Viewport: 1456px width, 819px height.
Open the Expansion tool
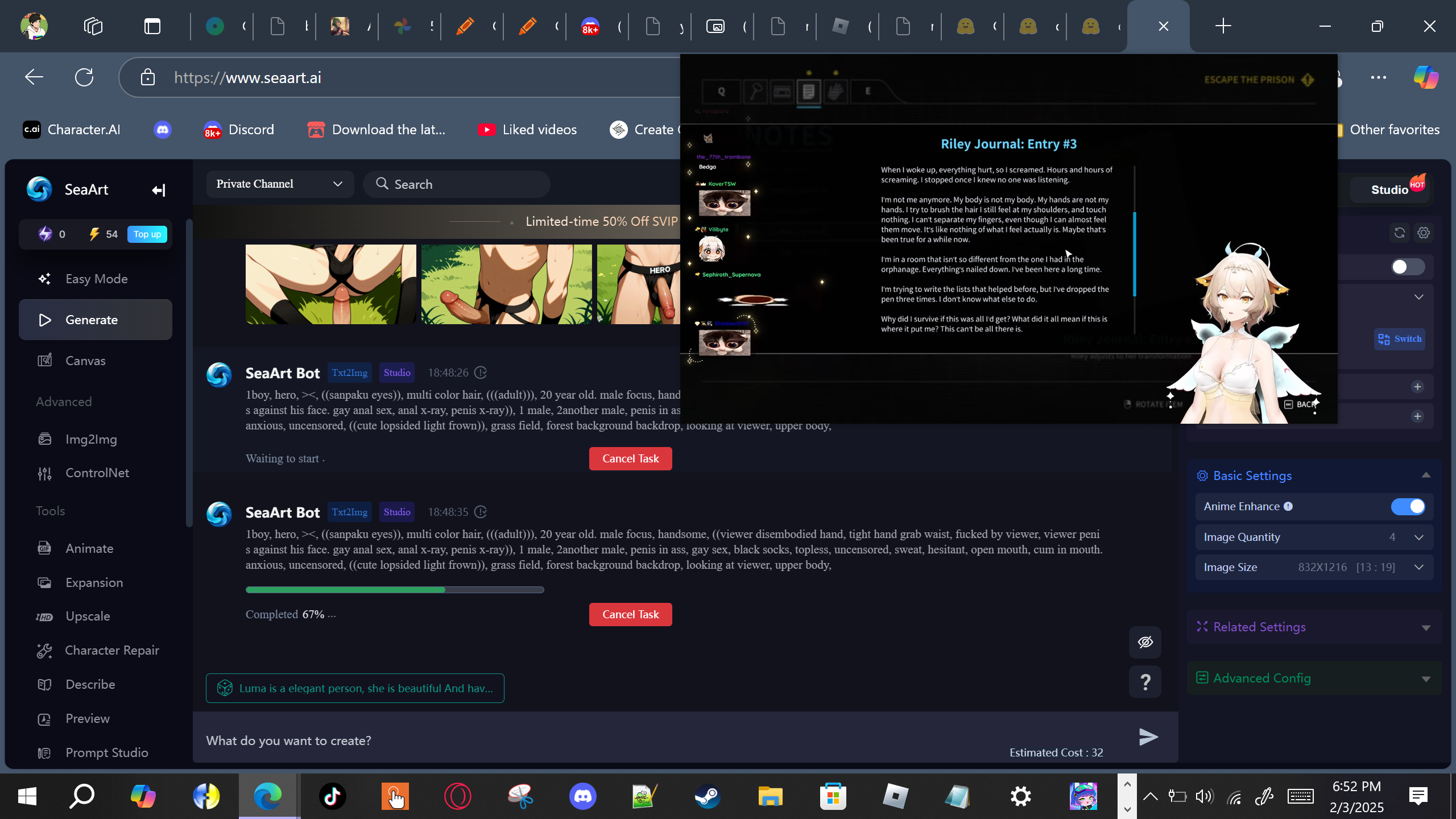[96, 582]
